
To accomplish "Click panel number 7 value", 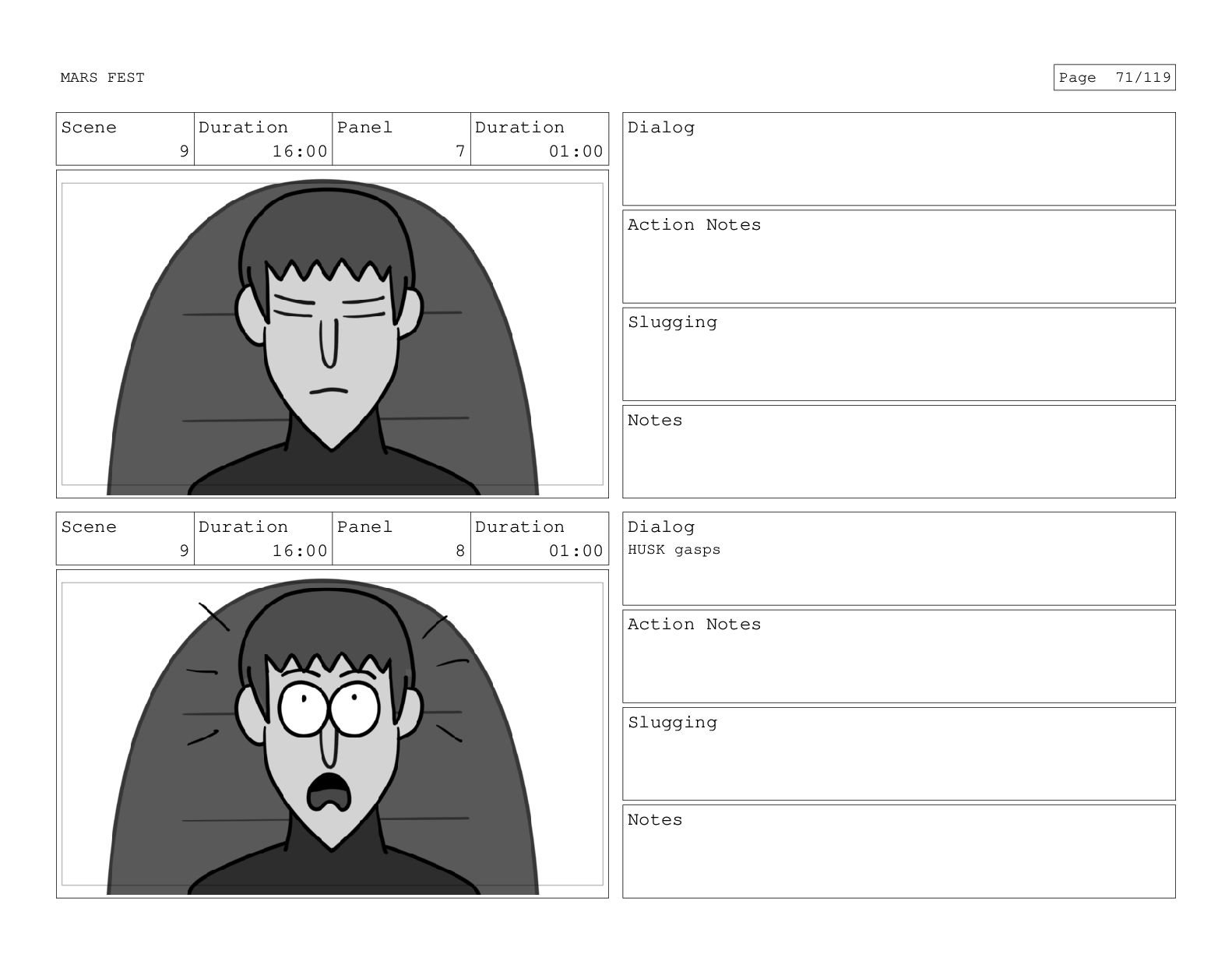I will pos(460,151).
